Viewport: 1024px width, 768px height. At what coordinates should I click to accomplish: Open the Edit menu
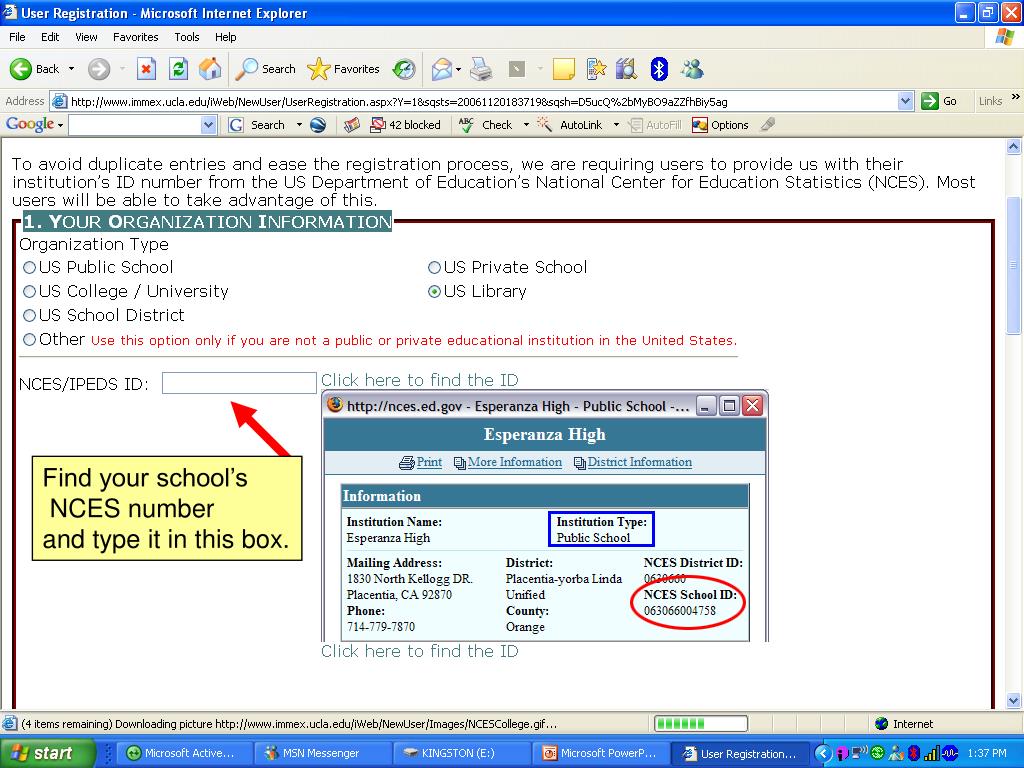click(50, 37)
